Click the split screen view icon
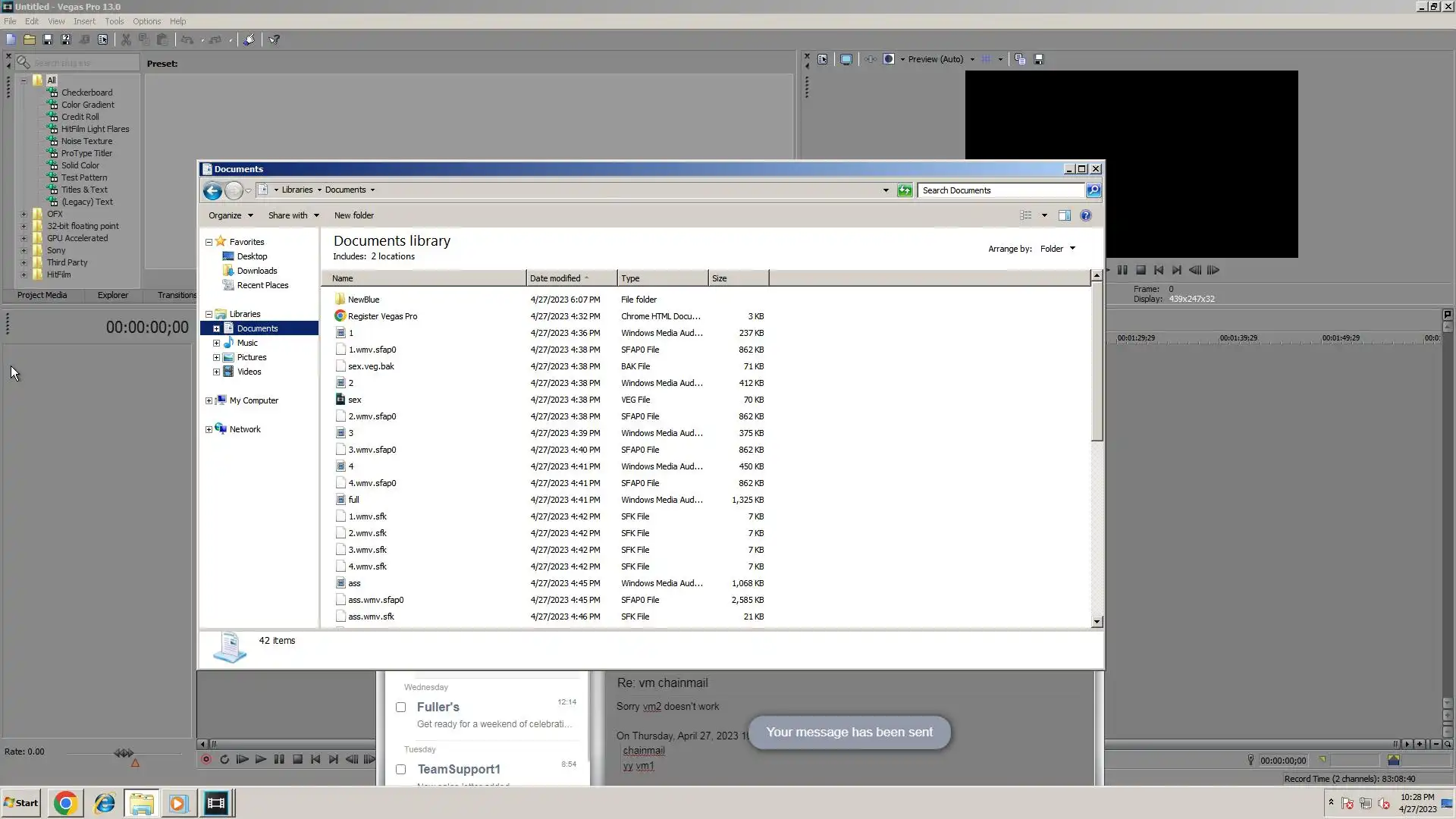This screenshot has height=819, width=1456. point(889,59)
